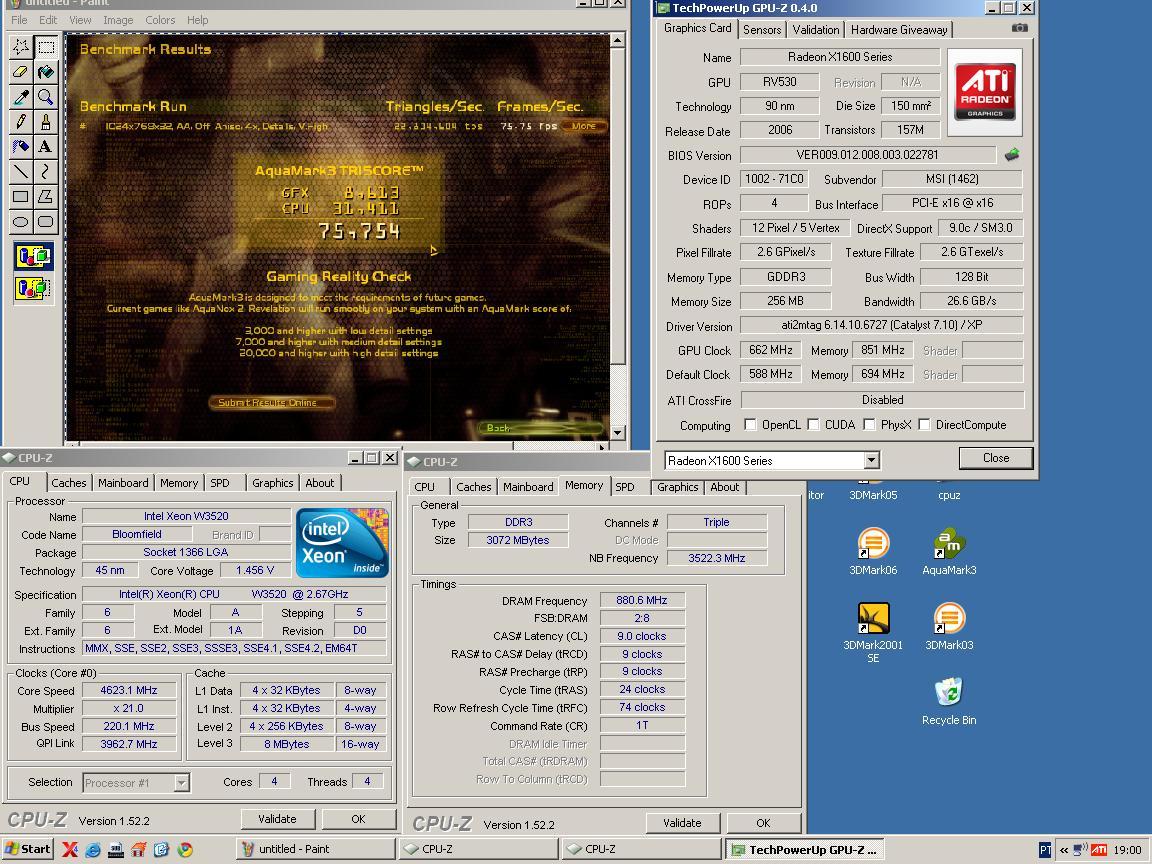Choose the Eraser tool in Paint
This screenshot has height=864, width=1152.
(21, 72)
